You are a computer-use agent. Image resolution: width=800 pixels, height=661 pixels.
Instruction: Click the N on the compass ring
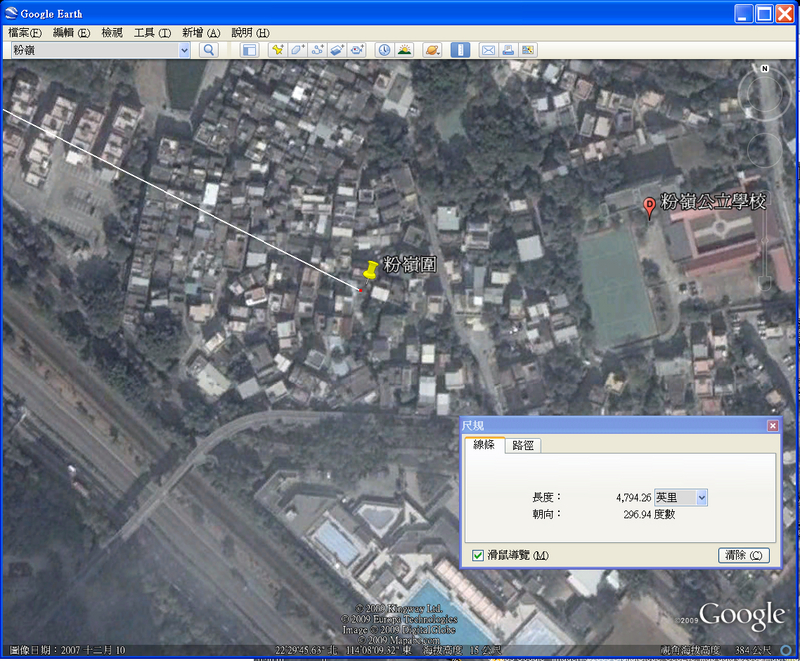coord(764,68)
